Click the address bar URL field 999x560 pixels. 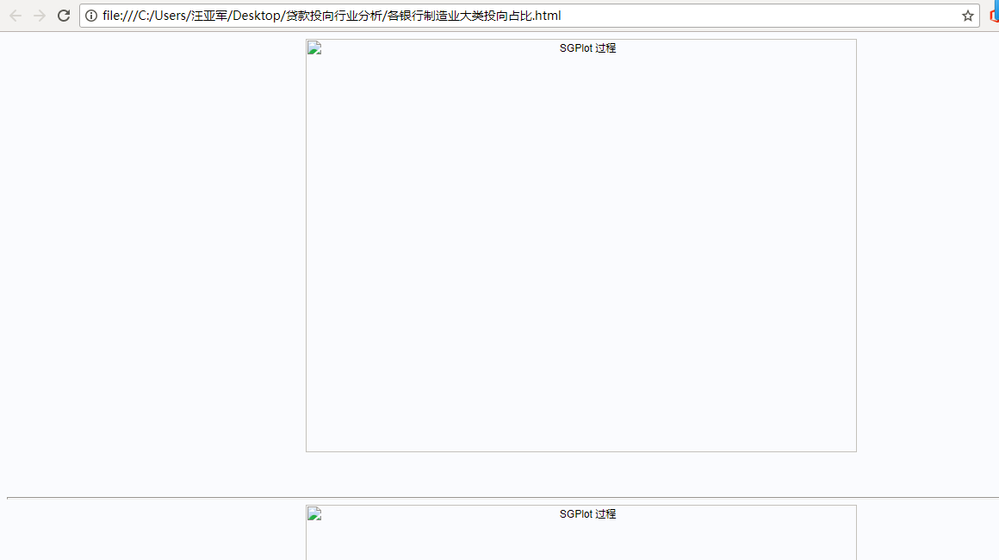tap(529, 16)
